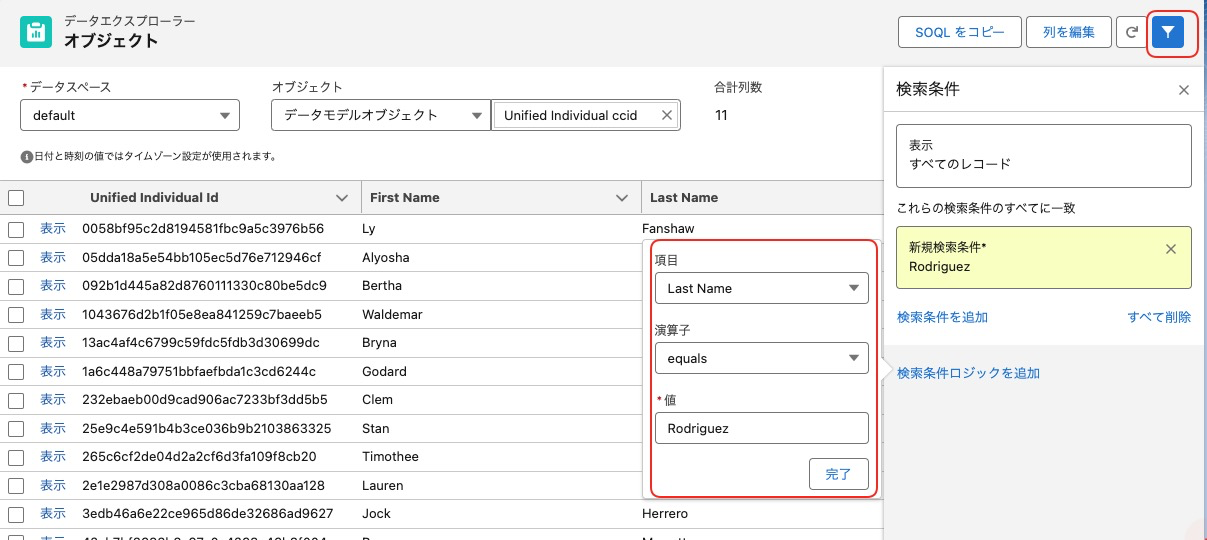Click 表示 link for Jock row
Screen dimensions: 1207x540
pyautogui.click(x=53, y=513)
